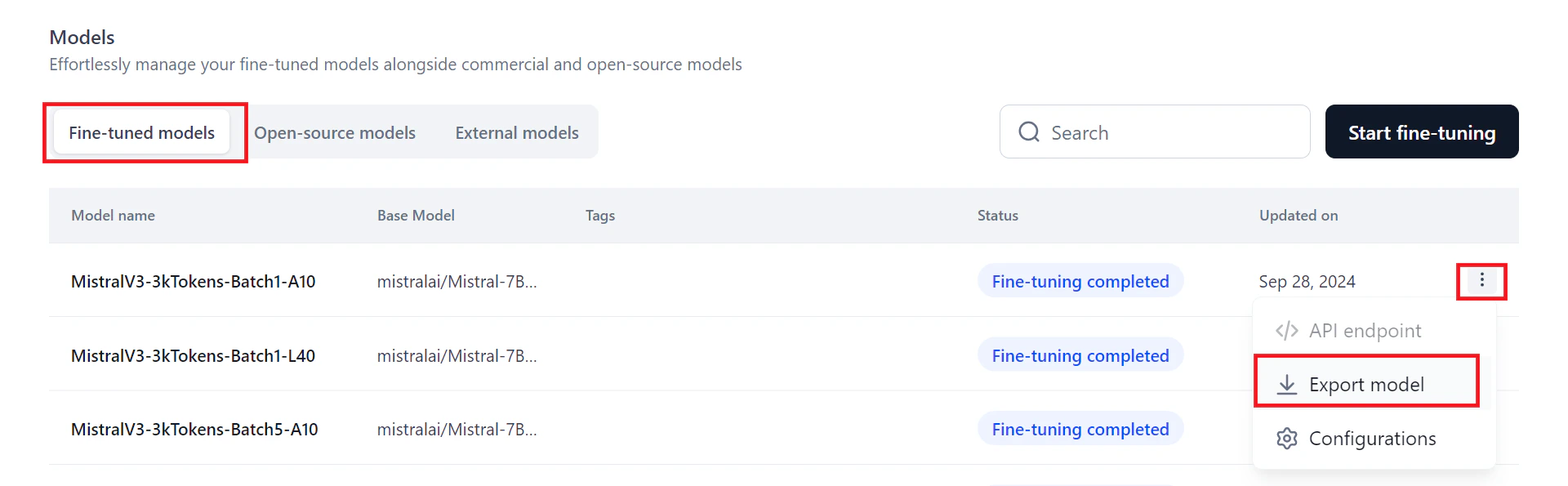Click the Model name column header
Viewport: 1568px width, 486px height.
(x=113, y=215)
